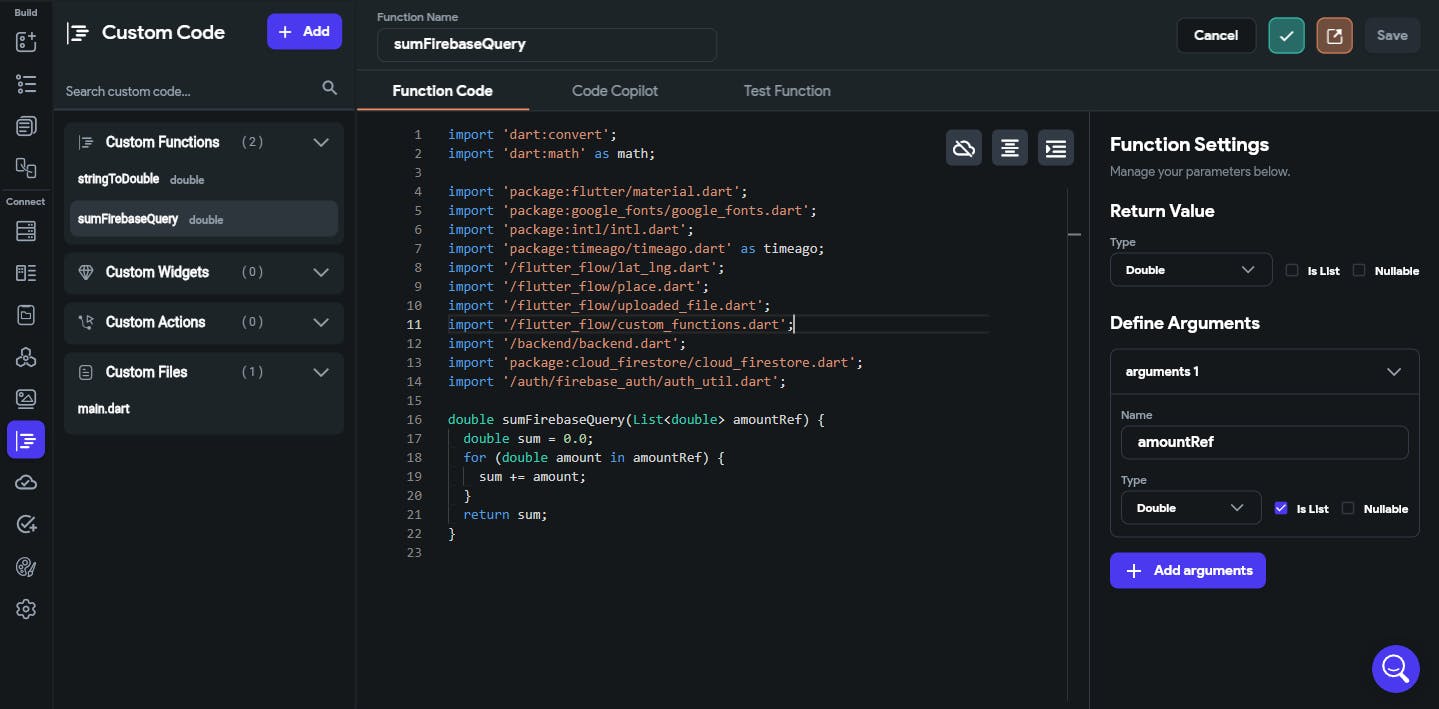
Task: Click the indent code icon in editor
Action: click(x=1055, y=148)
